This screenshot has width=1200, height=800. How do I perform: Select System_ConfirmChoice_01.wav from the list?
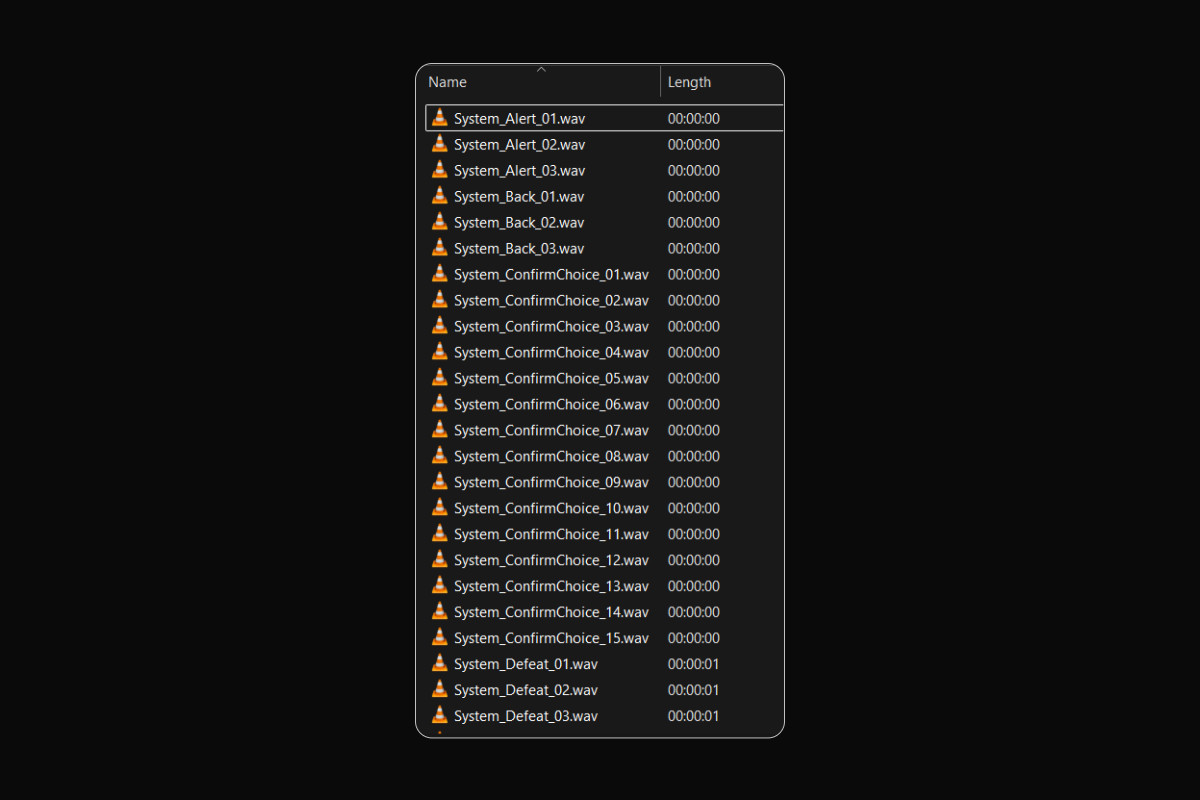[551, 274]
